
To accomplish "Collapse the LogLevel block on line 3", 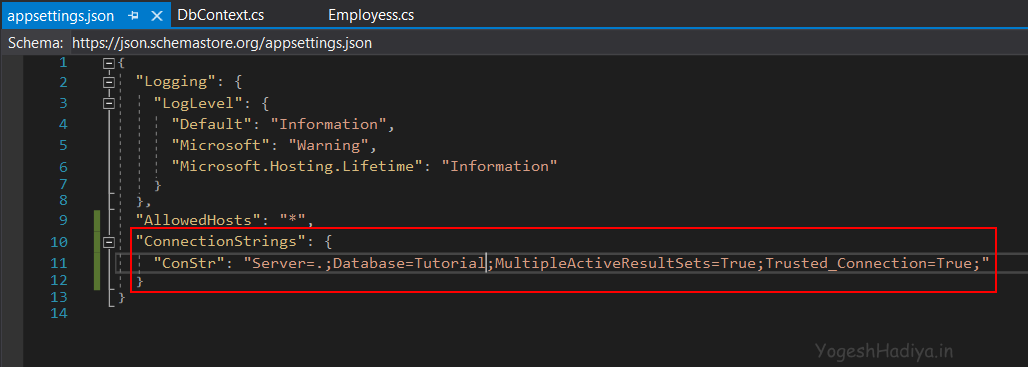I will click(109, 104).
